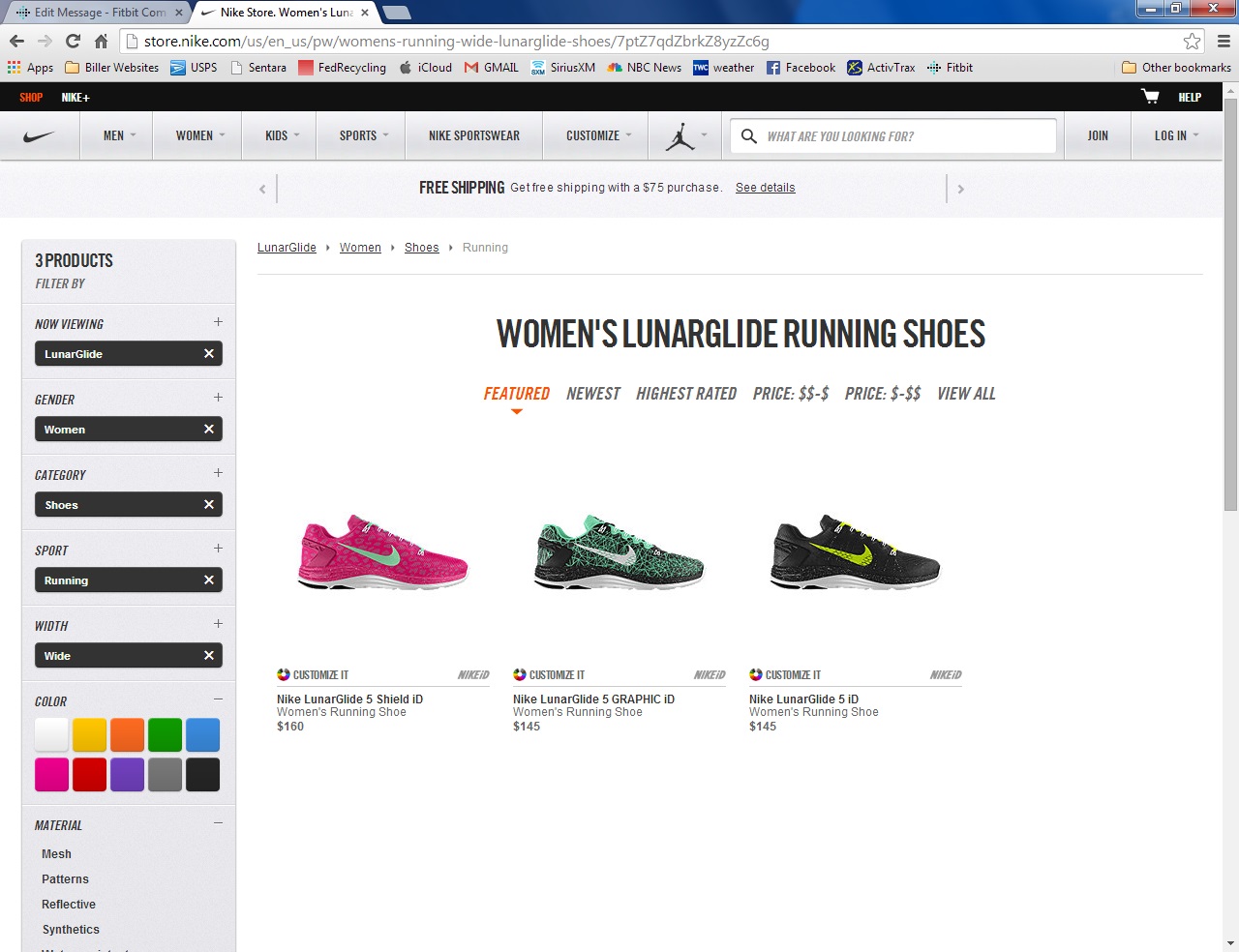
Task: Bookmark this page with the star icon
Action: tap(1192, 42)
